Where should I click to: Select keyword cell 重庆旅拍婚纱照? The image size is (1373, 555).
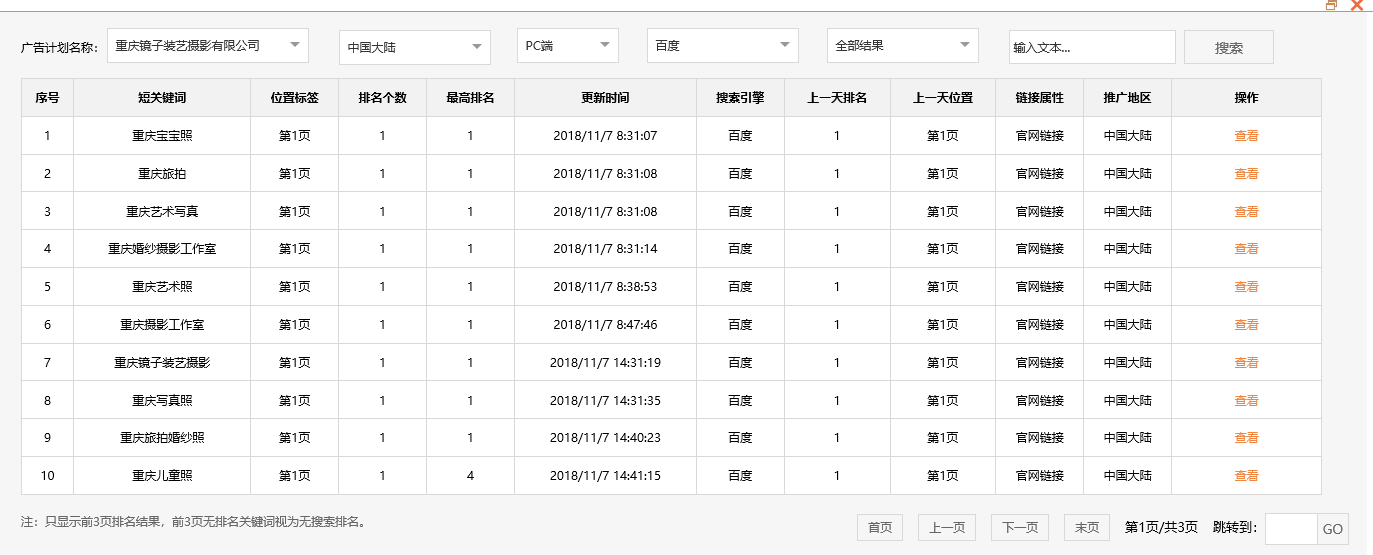(x=162, y=438)
